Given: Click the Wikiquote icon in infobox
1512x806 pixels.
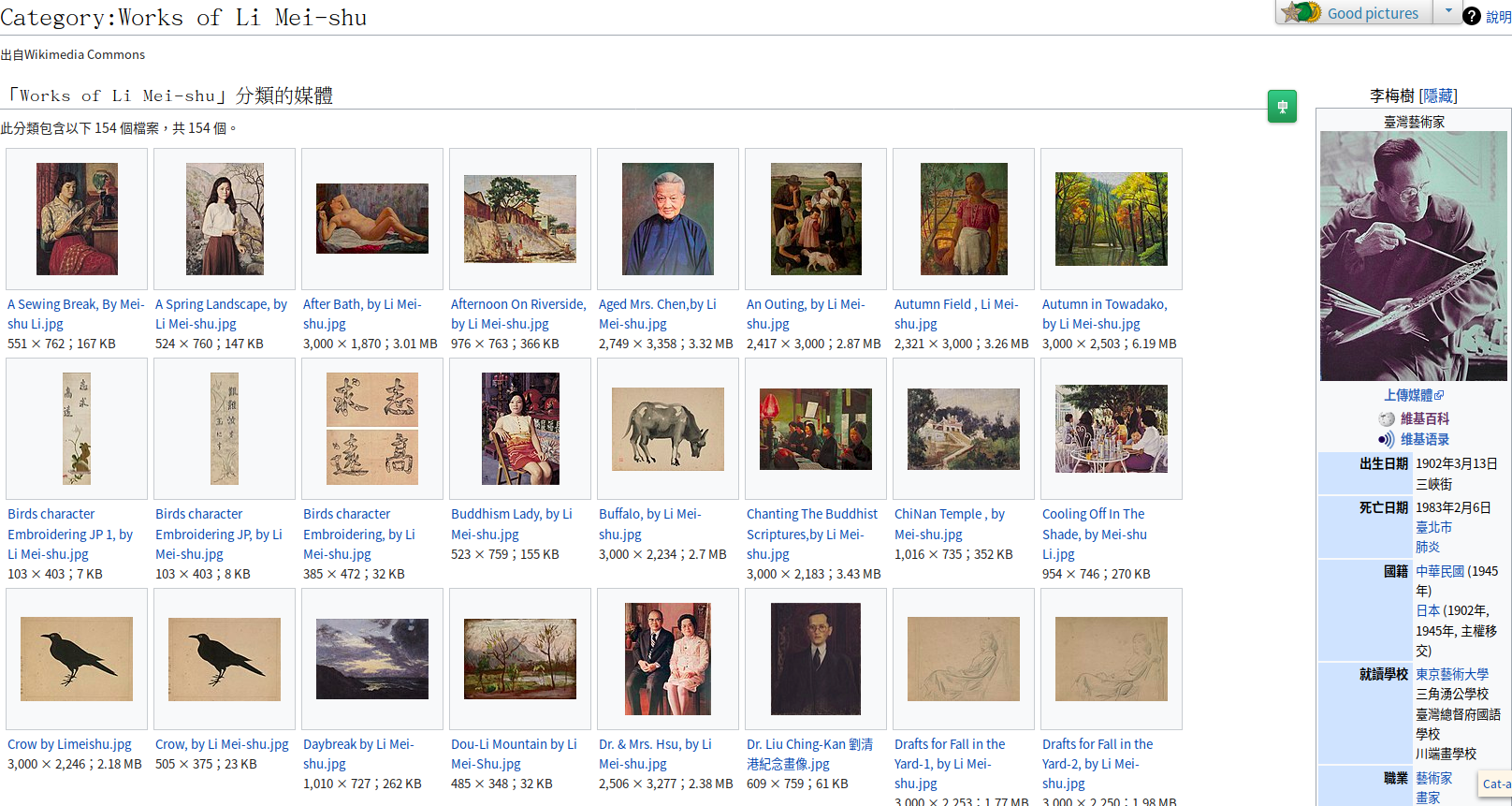Looking at the screenshot, I should 1387,439.
